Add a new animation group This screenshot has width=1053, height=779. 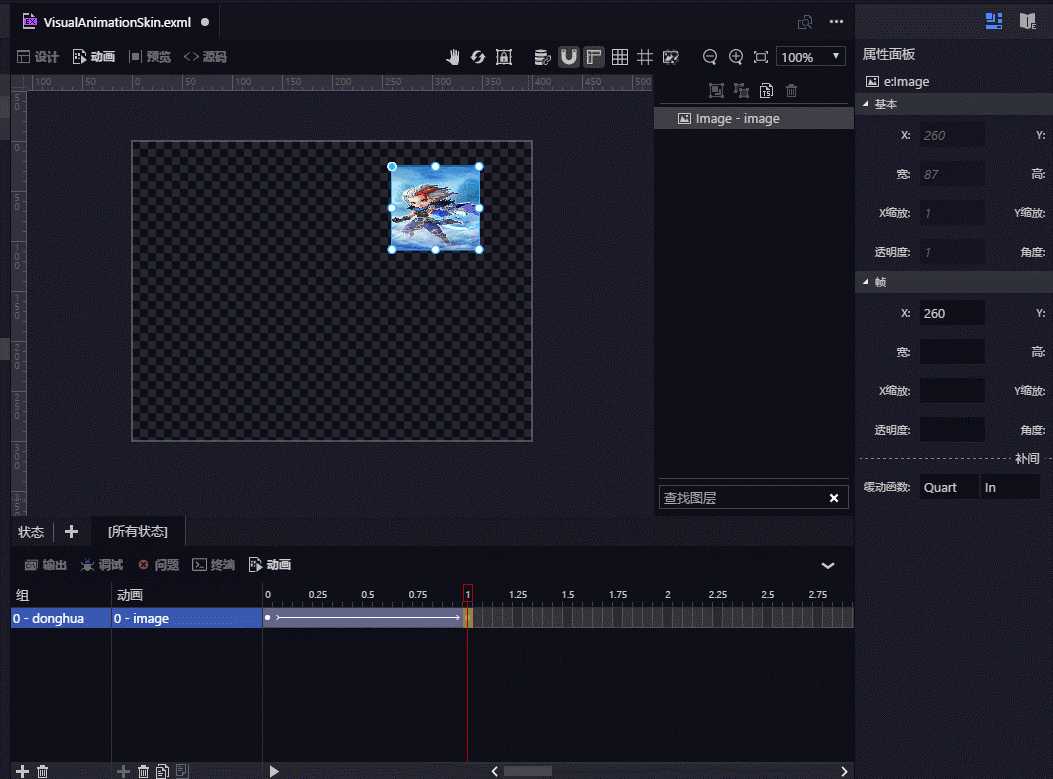(22, 771)
